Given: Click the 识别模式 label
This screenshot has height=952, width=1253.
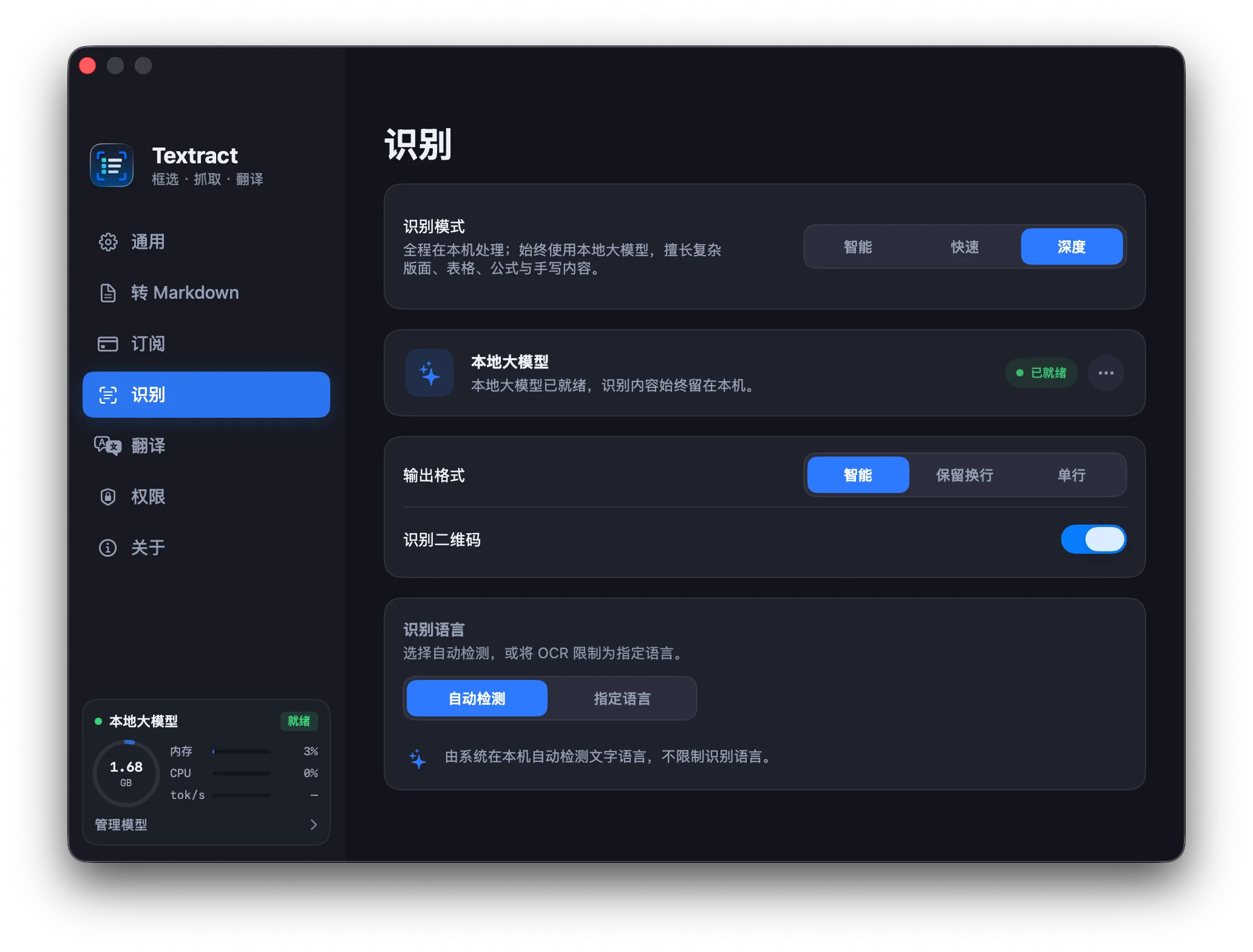Looking at the screenshot, I should tap(434, 226).
